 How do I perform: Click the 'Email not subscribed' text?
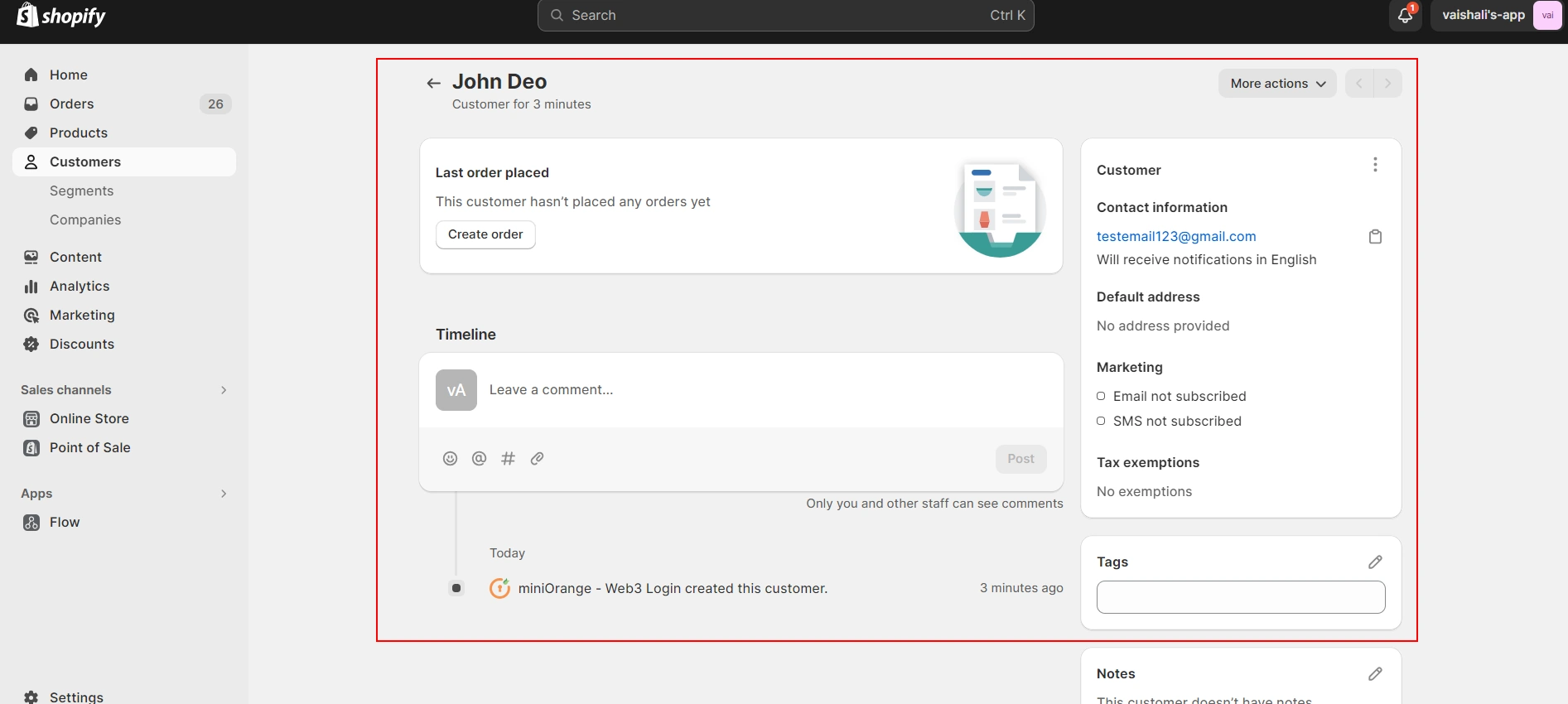tap(1180, 396)
